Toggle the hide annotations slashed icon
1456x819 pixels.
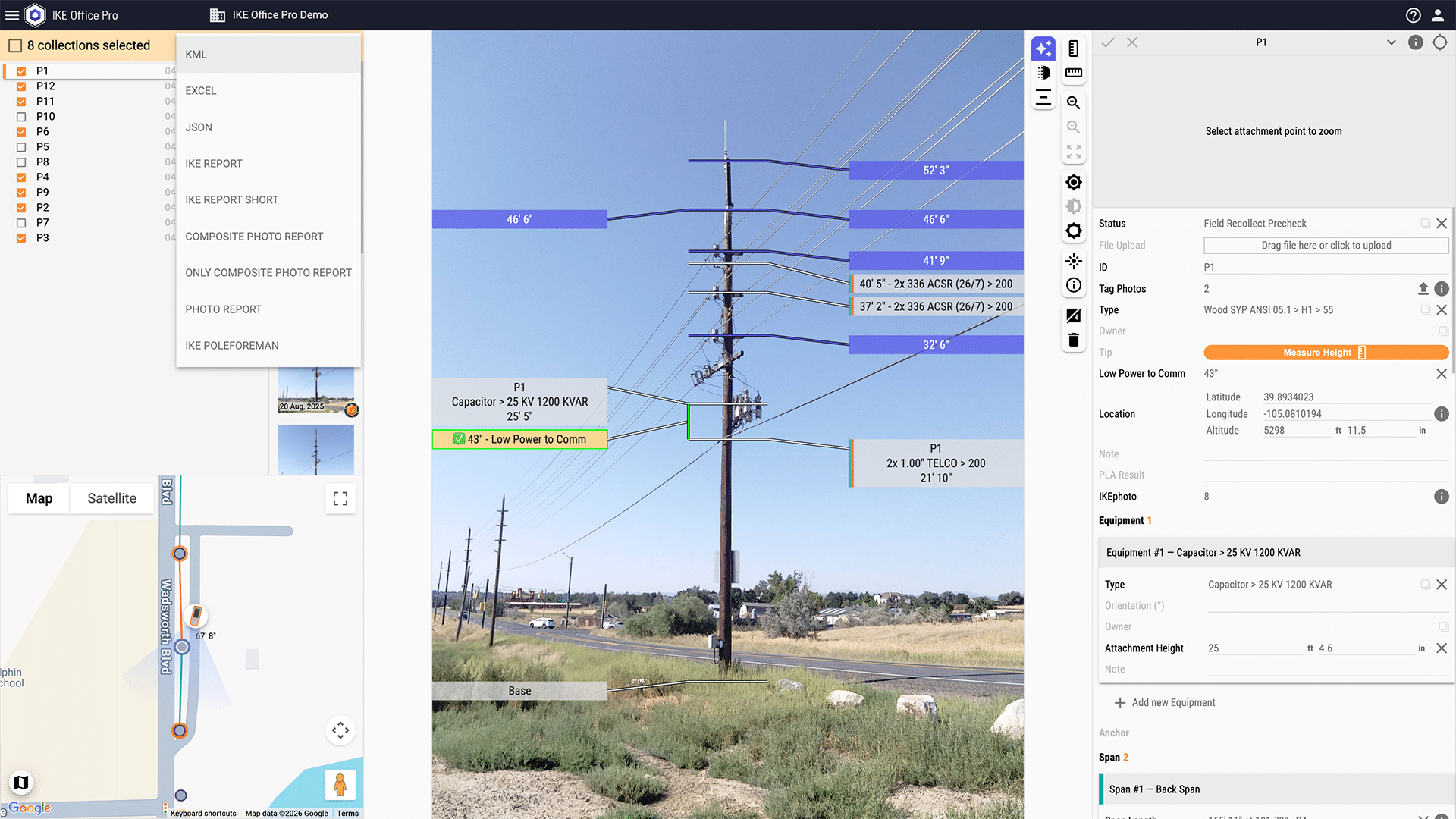[1074, 315]
